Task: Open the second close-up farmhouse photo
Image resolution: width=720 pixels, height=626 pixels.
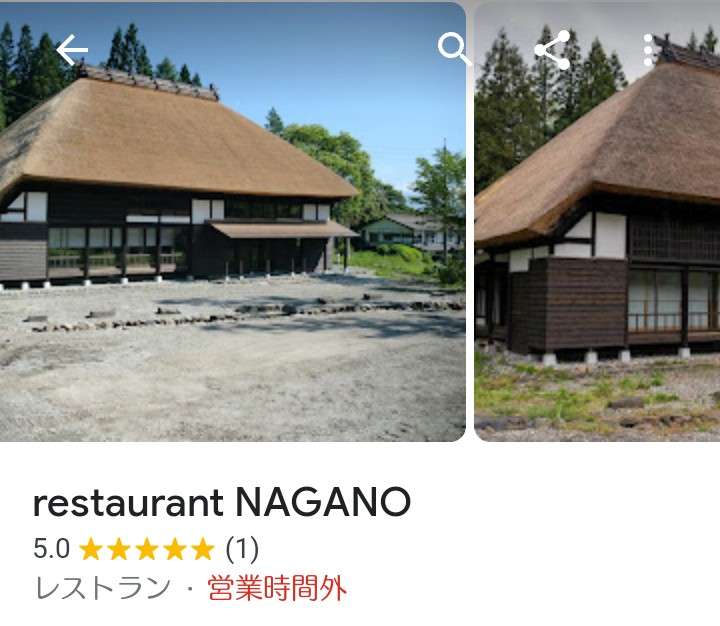Action: 597,222
